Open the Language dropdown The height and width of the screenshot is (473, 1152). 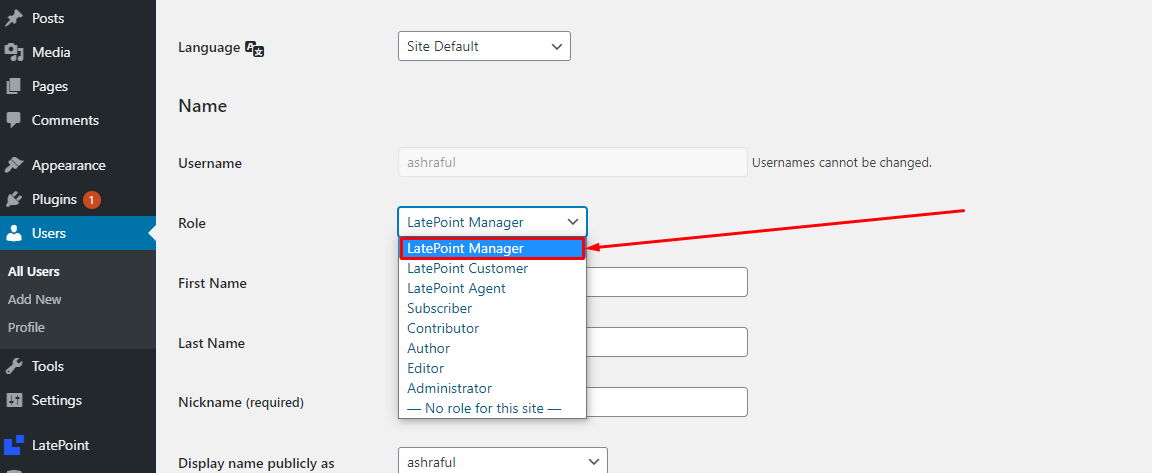[x=484, y=46]
